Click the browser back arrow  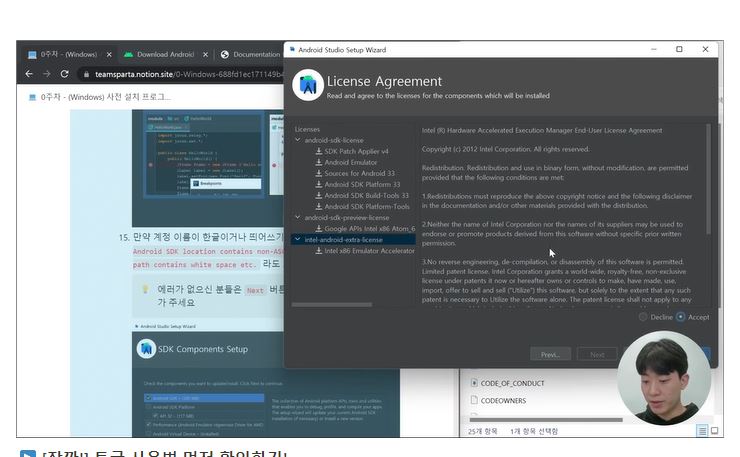click(x=29, y=74)
